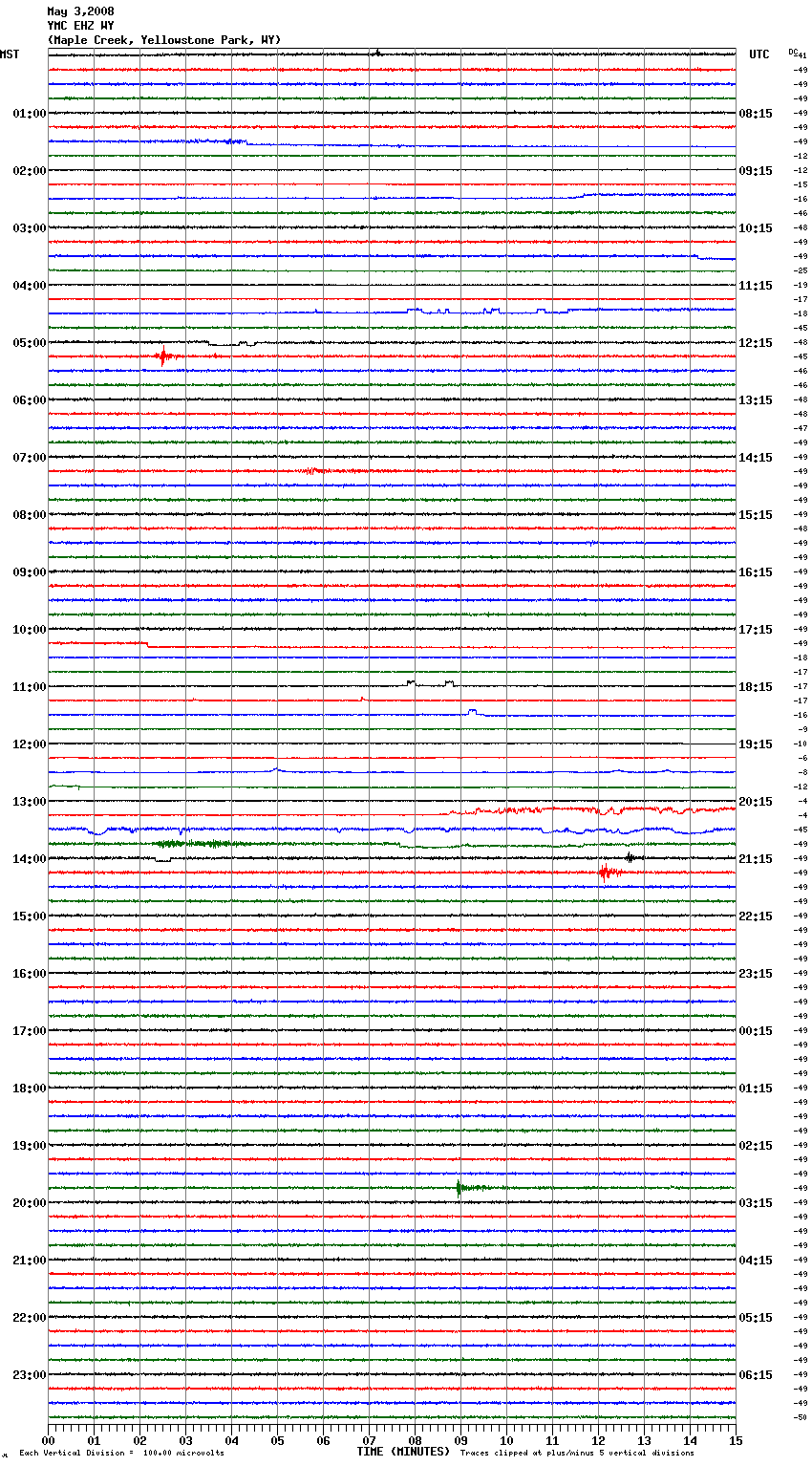
Task: Click minute 15 on the bottom axis
Action: [x=736, y=1441]
